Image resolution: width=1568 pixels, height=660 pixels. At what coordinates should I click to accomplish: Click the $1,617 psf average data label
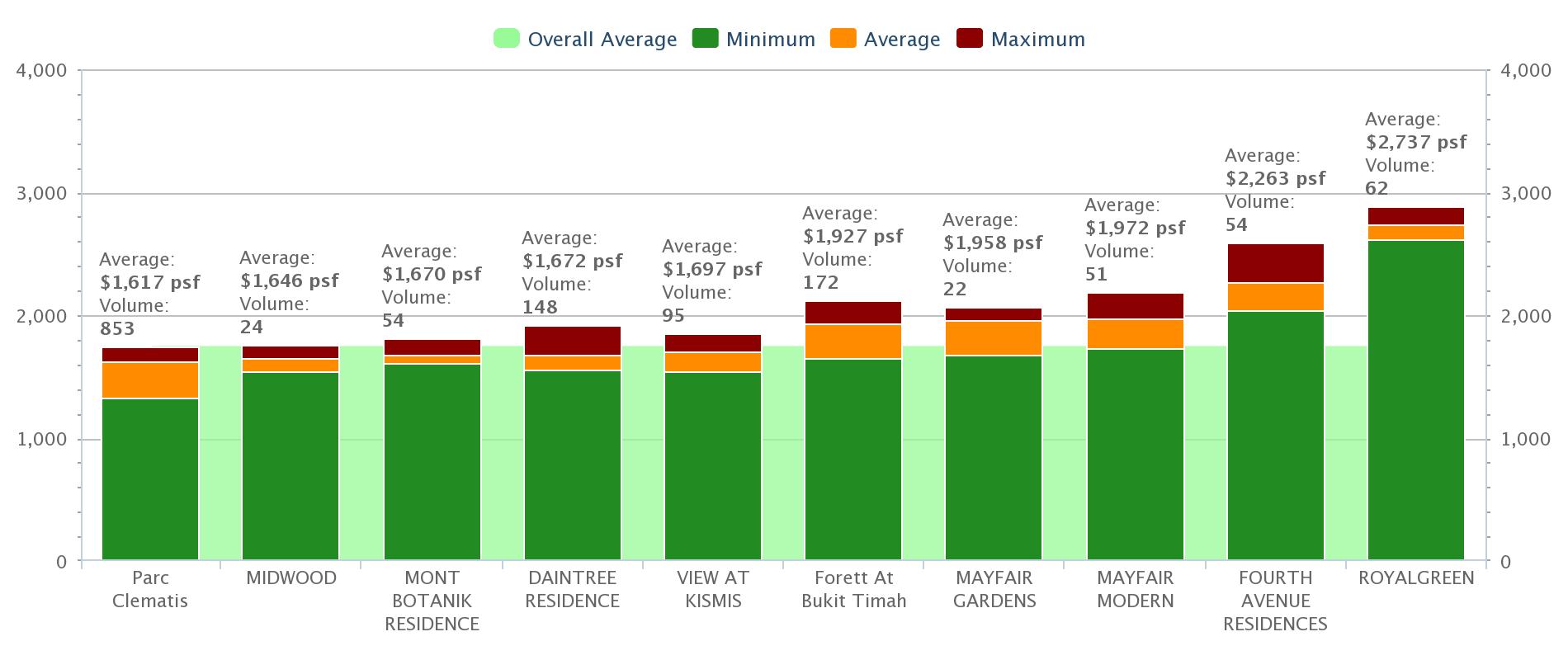tap(150, 282)
